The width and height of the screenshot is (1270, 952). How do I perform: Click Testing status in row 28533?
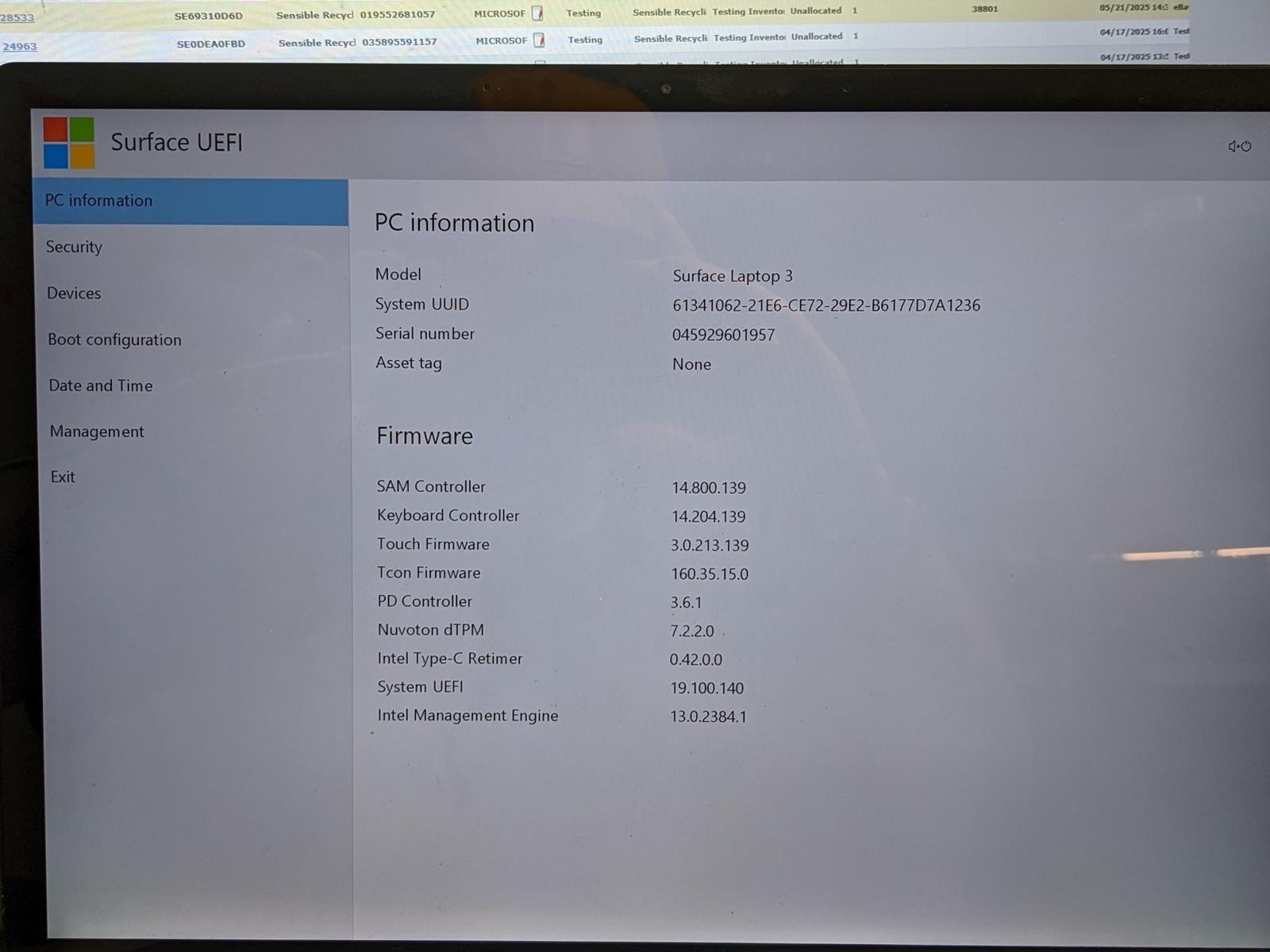[x=583, y=13]
